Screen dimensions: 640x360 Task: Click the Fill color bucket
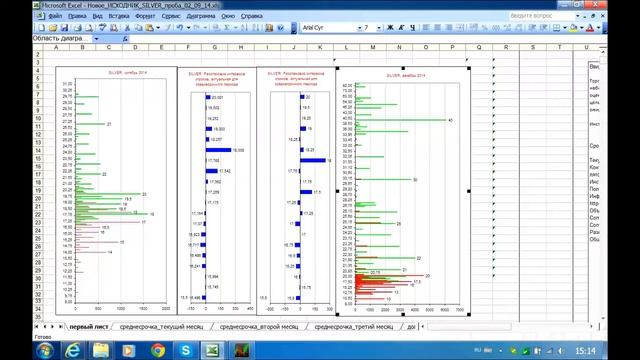point(574,27)
